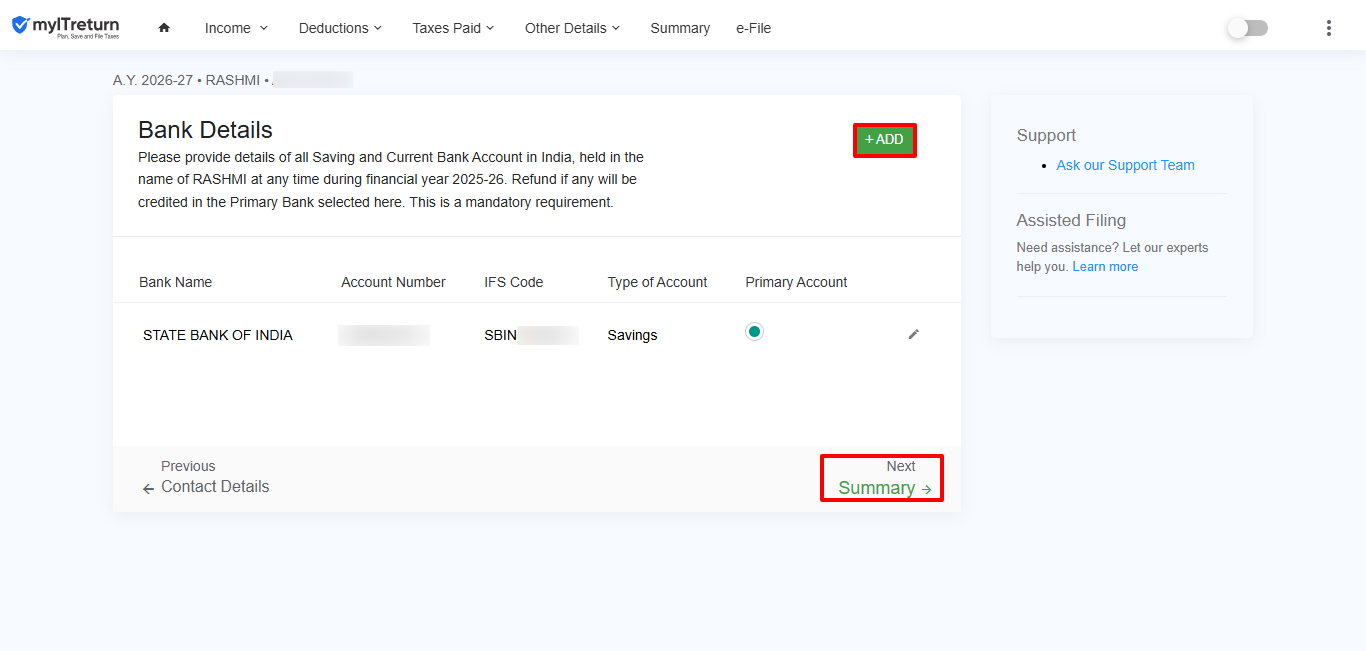
Task: Click the Bank Name column header
Action: click(x=176, y=282)
